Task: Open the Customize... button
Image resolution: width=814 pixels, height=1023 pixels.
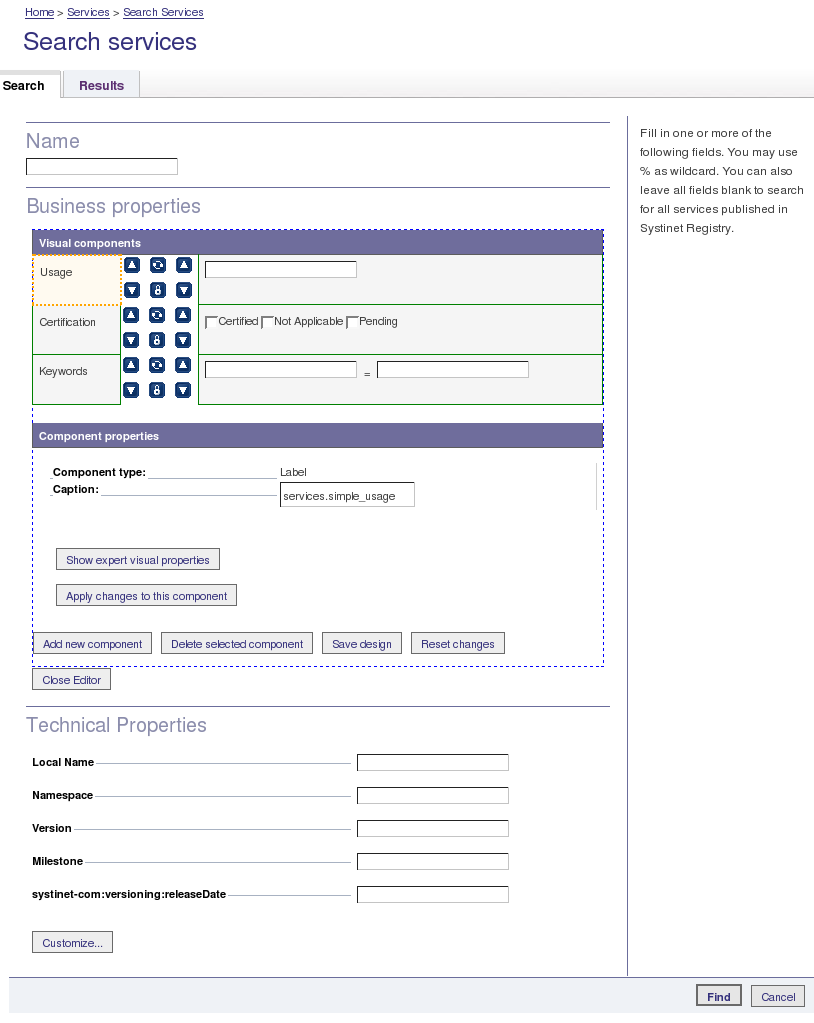Action: (72, 942)
